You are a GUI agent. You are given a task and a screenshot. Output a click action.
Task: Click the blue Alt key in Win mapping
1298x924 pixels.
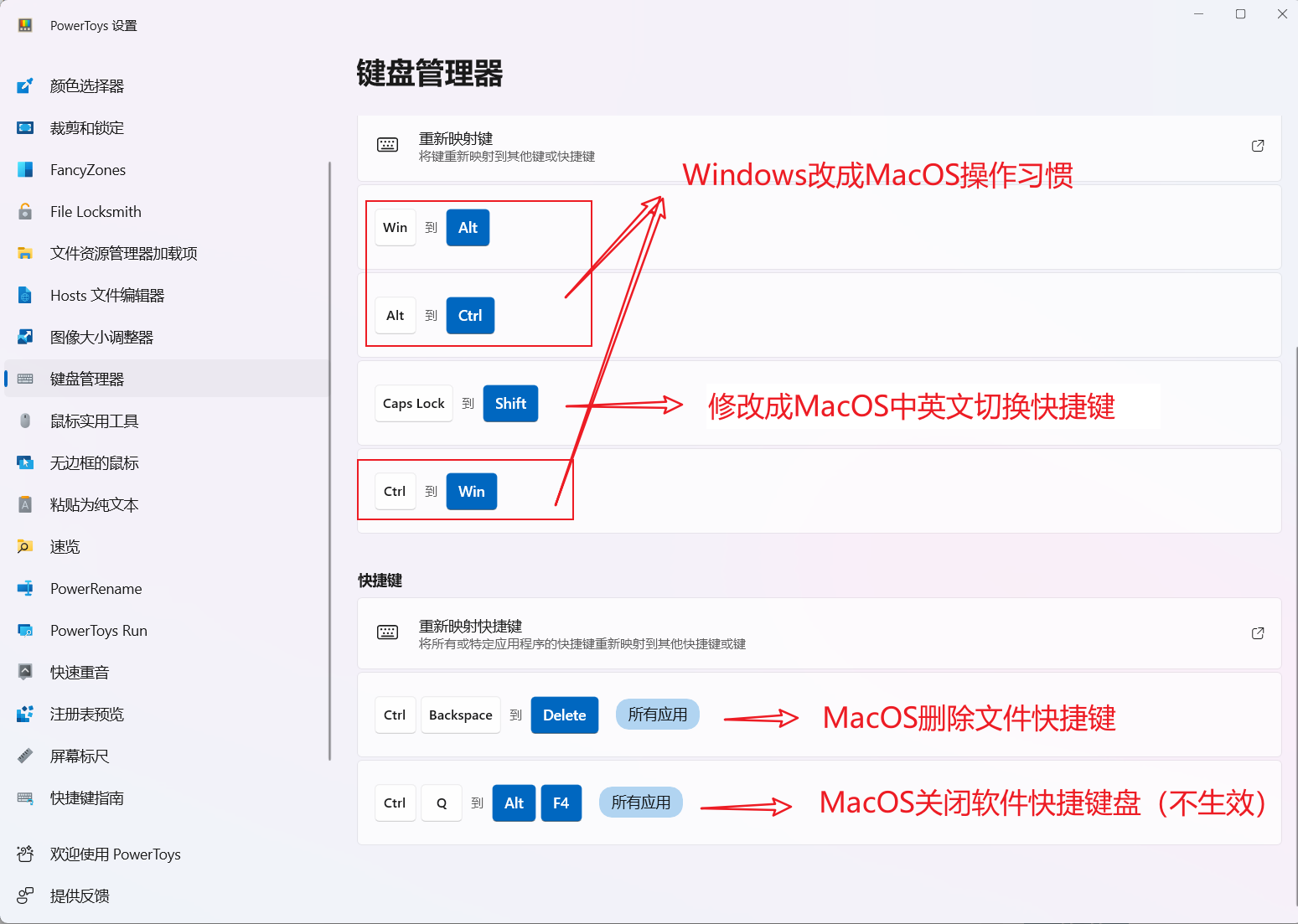(x=468, y=227)
